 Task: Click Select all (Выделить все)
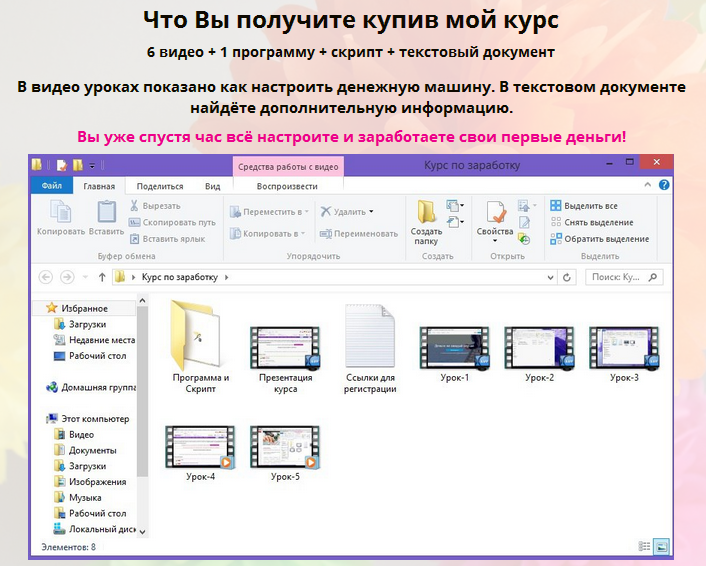tap(584, 206)
